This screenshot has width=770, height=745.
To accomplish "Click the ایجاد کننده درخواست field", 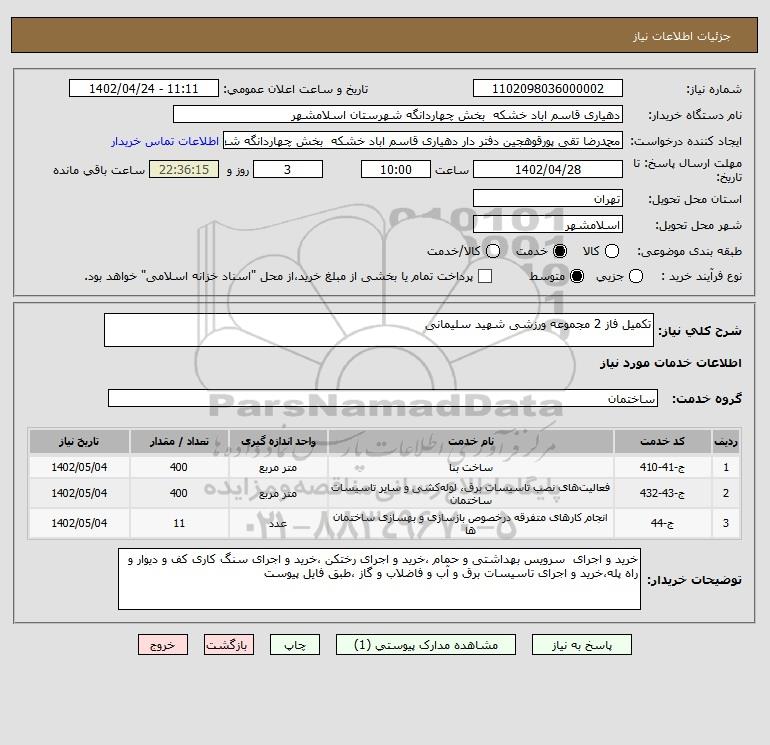I will tap(423, 141).
